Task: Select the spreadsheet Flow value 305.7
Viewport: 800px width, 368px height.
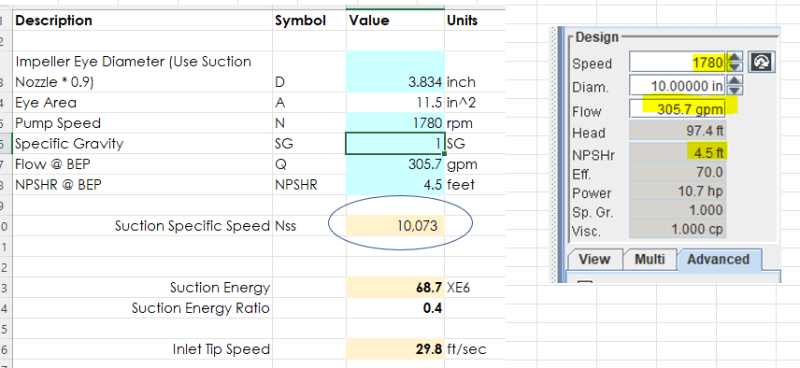Action: pyautogui.click(x=395, y=164)
